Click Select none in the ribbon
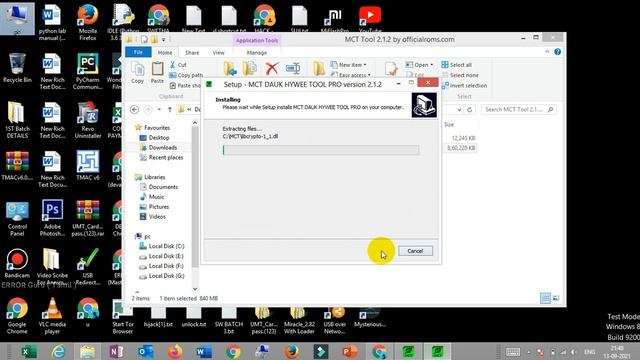The height and width of the screenshot is (360, 640). pyautogui.click(x=460, y=75)
